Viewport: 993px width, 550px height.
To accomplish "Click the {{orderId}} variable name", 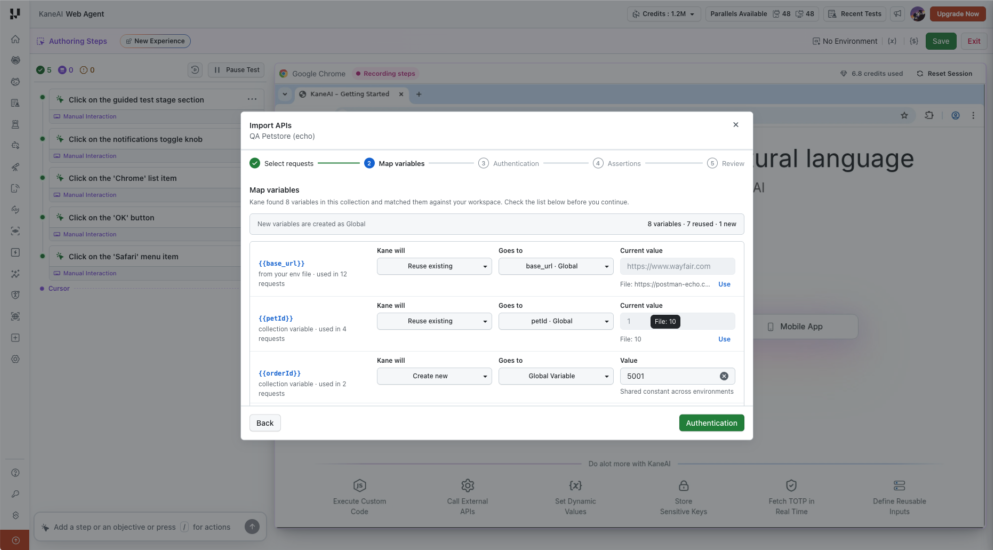I will coord(279,373).
